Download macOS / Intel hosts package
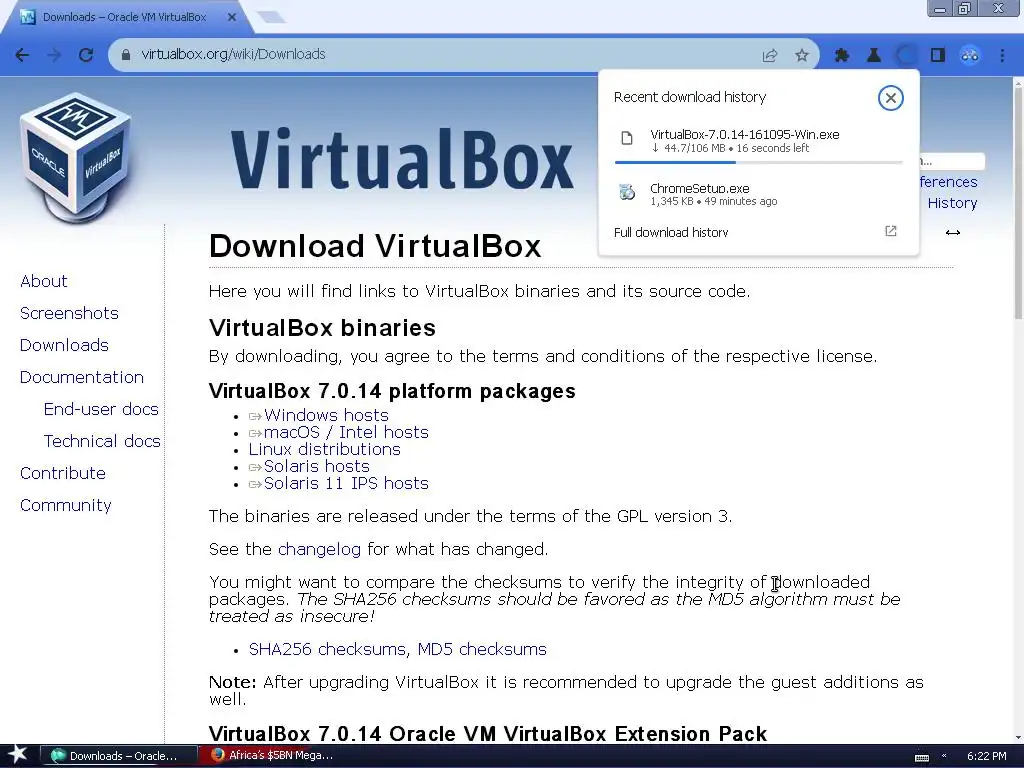This screenshot has height=768, width=1024. point(346,432)
